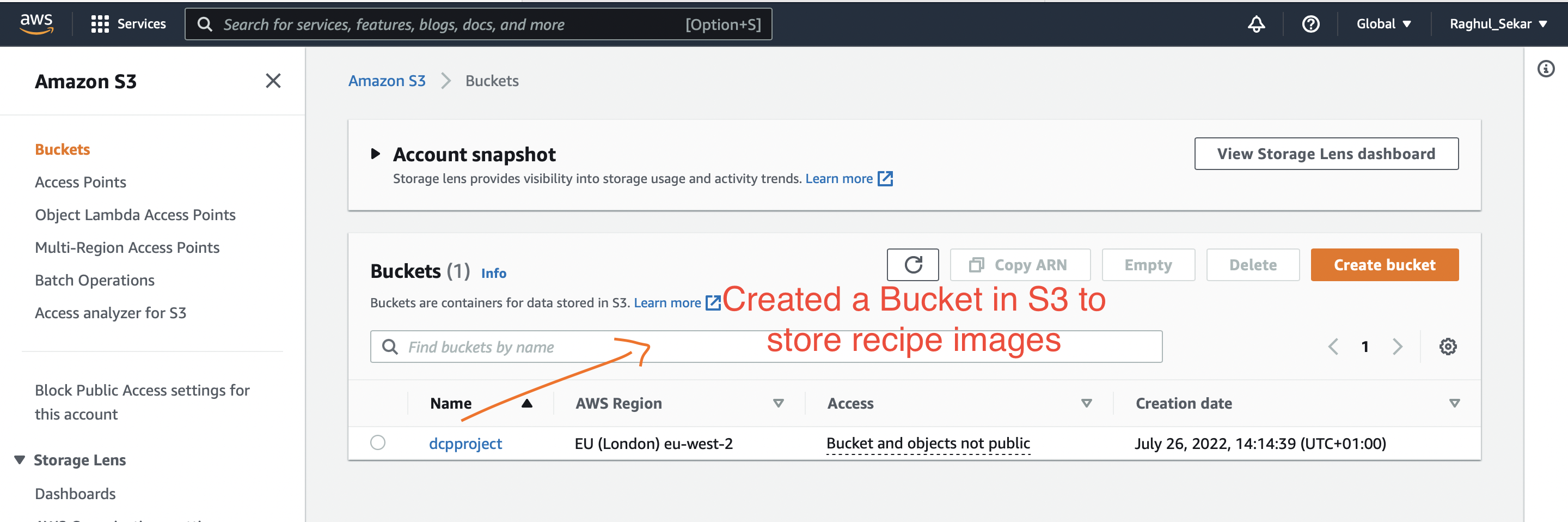The height and width of the screenshot is (522, 1568).
Task: Open Storage Lens Dashboards
Action: pyautogui.click(x=75, y=494)
